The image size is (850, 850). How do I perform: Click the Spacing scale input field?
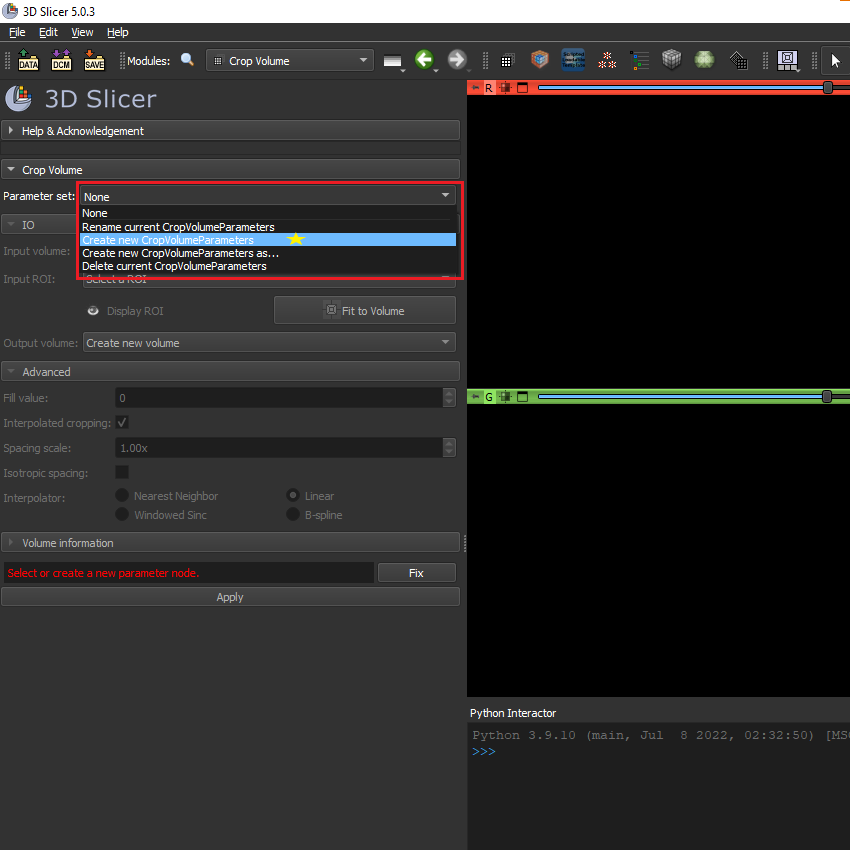click(x=279, y=448)
